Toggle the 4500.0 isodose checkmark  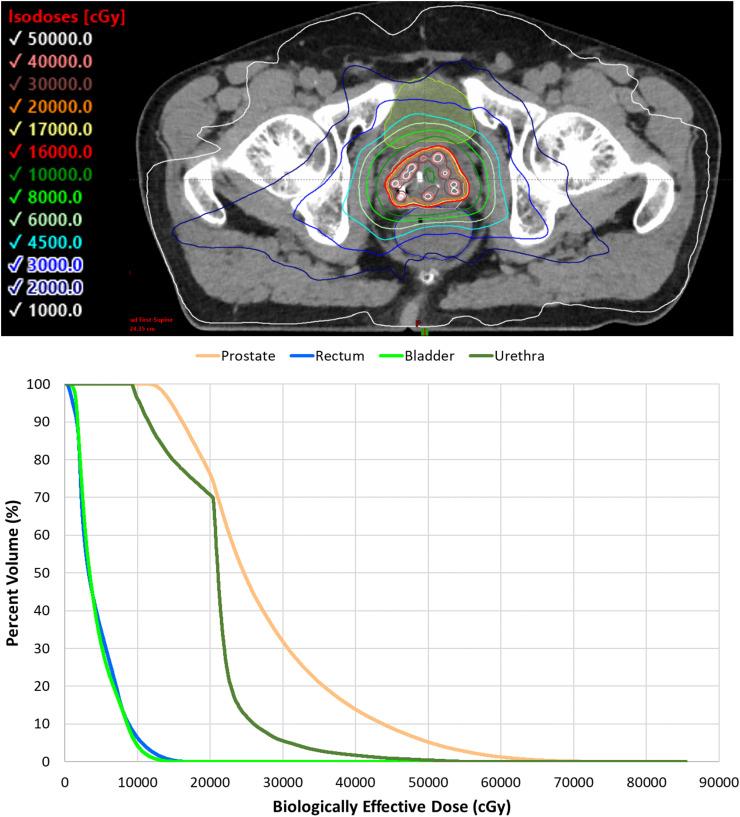[x=16, y=242]
